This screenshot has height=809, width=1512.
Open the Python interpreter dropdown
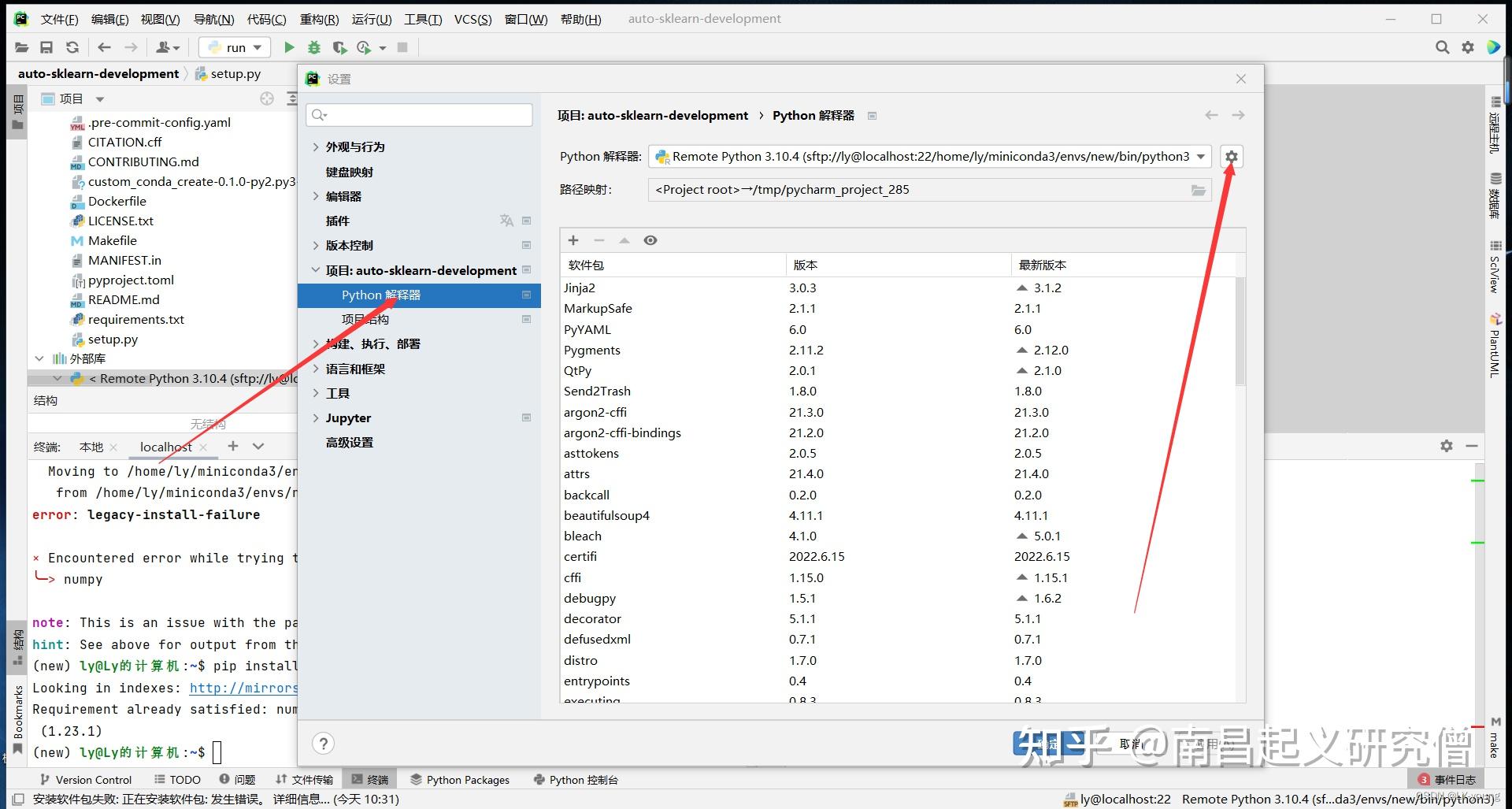coord(1201,157)
